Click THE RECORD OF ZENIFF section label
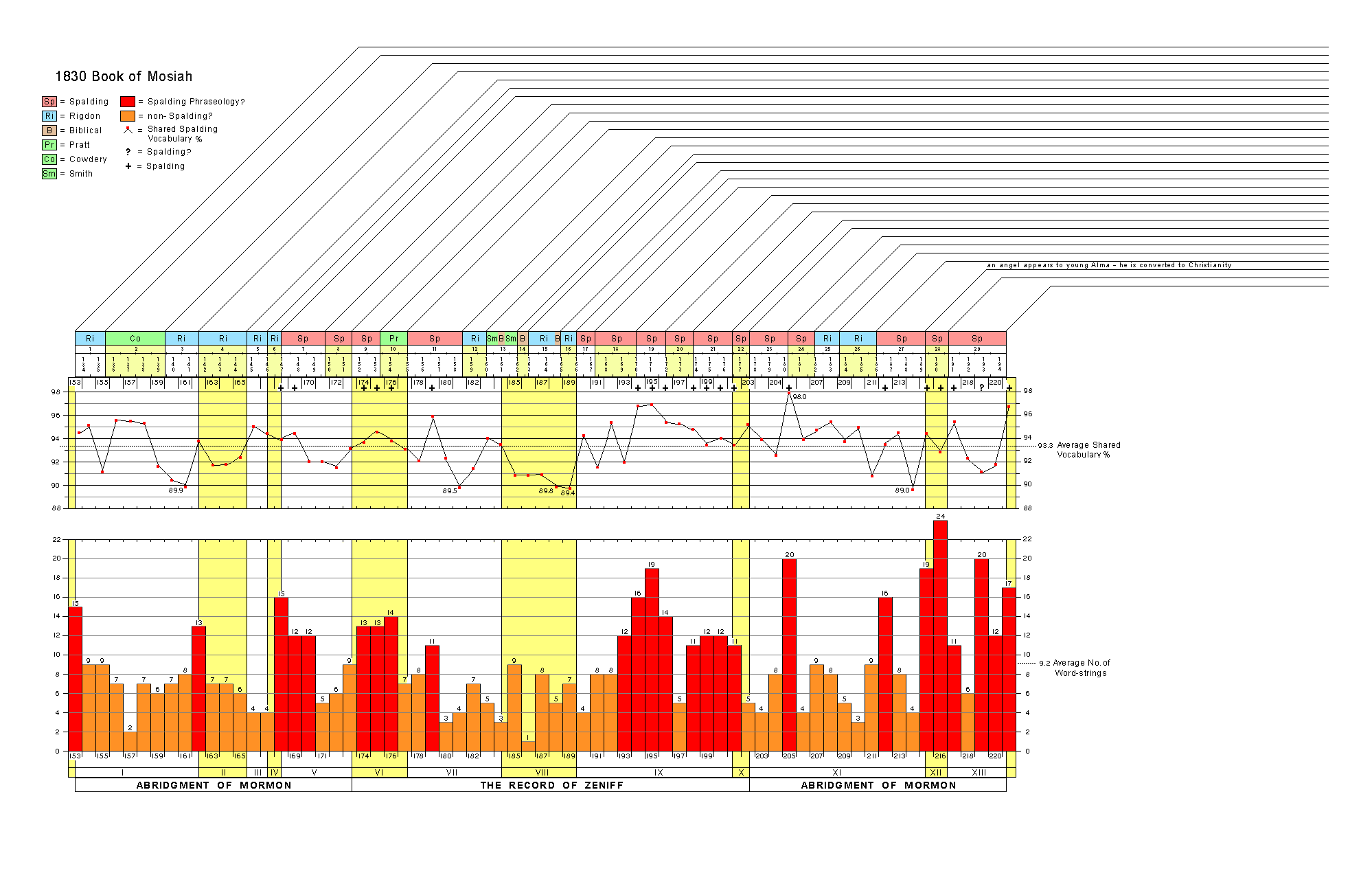The width and height of the screenshot is (1372, 893). (551, 785)
